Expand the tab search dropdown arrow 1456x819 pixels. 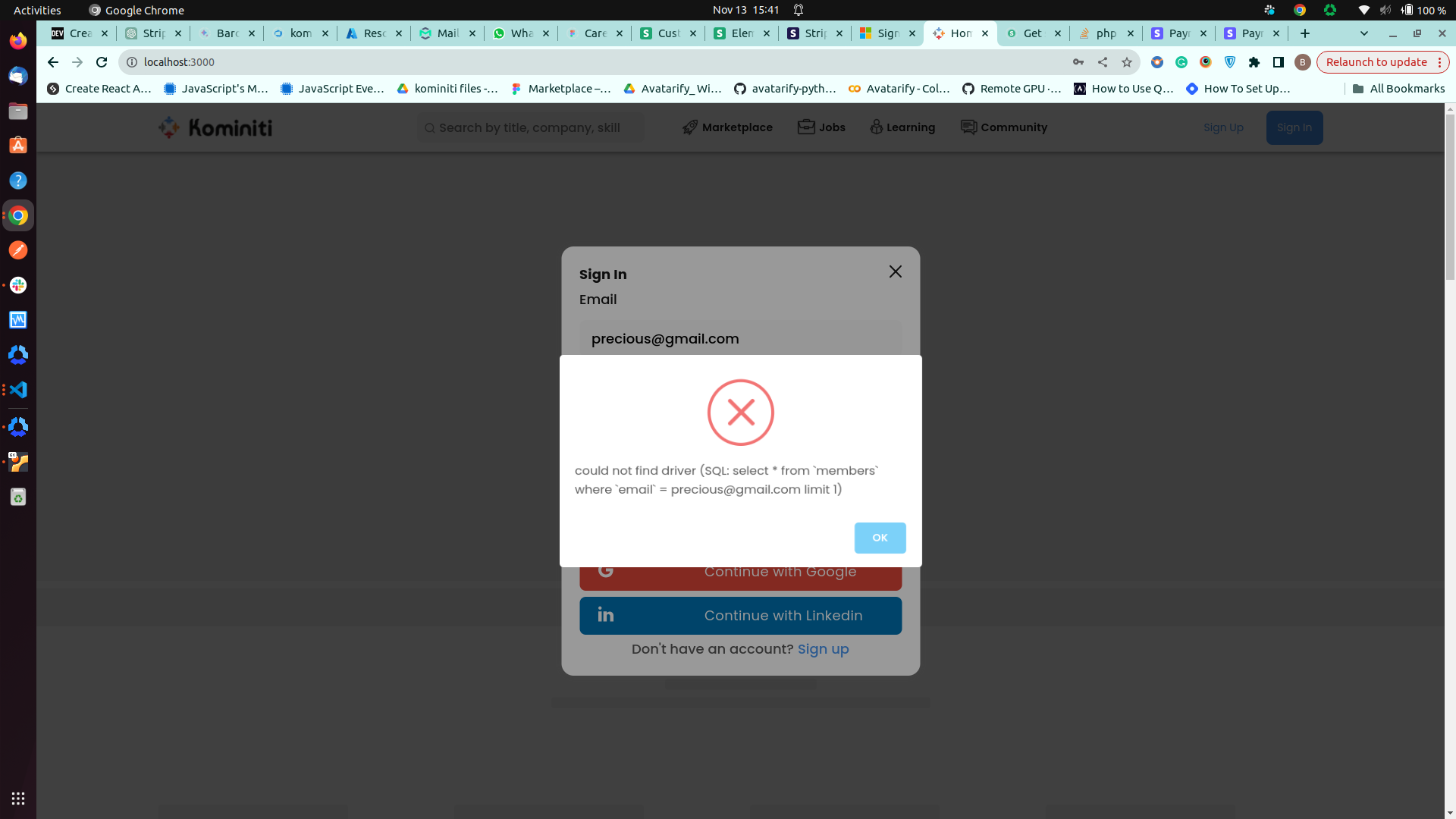click(1364, 33)
